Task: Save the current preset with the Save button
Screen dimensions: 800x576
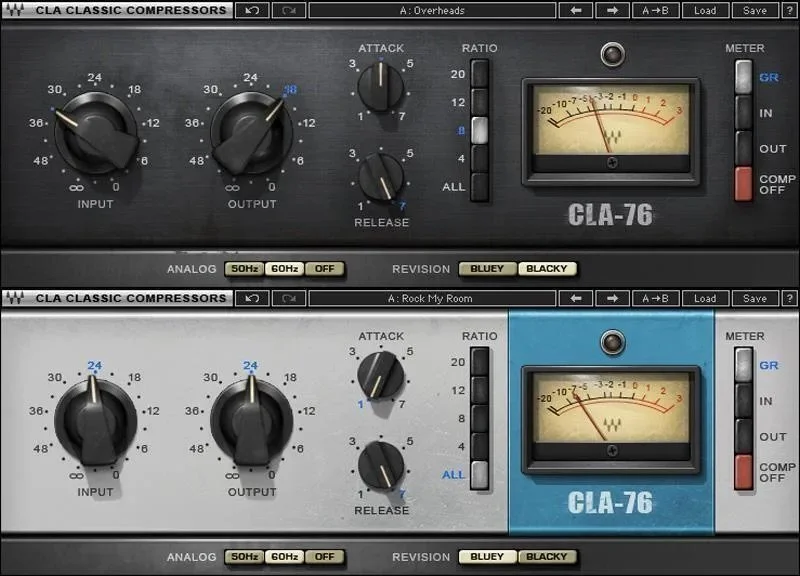Action: click(x=755, y=10)
